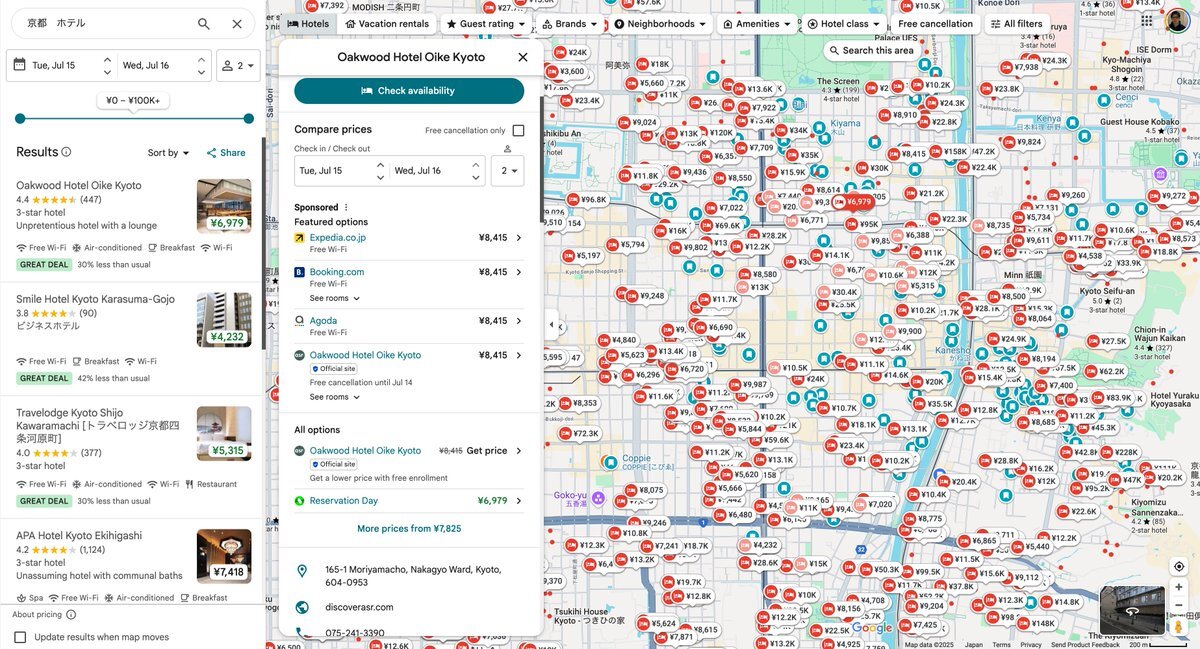
Task: Open All filters
Action: click(x=1016, y=24)
